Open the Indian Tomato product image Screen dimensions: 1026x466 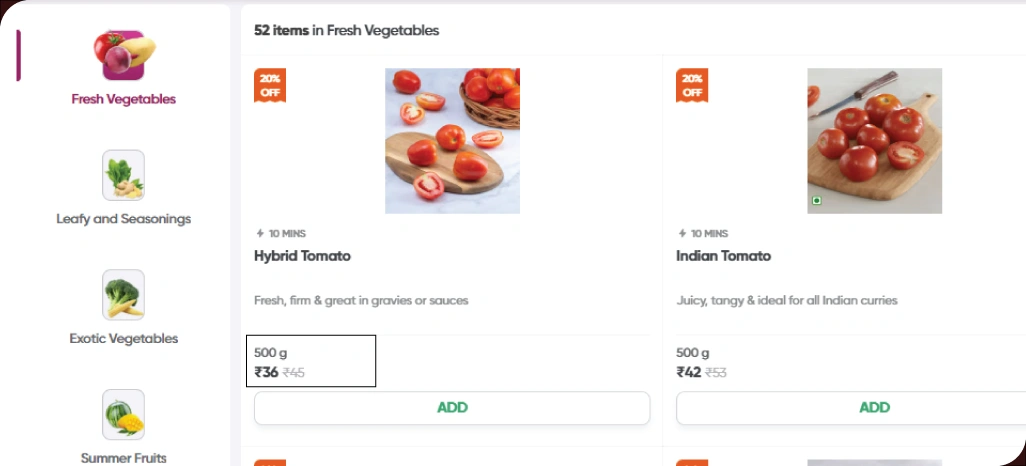[874, 140]
